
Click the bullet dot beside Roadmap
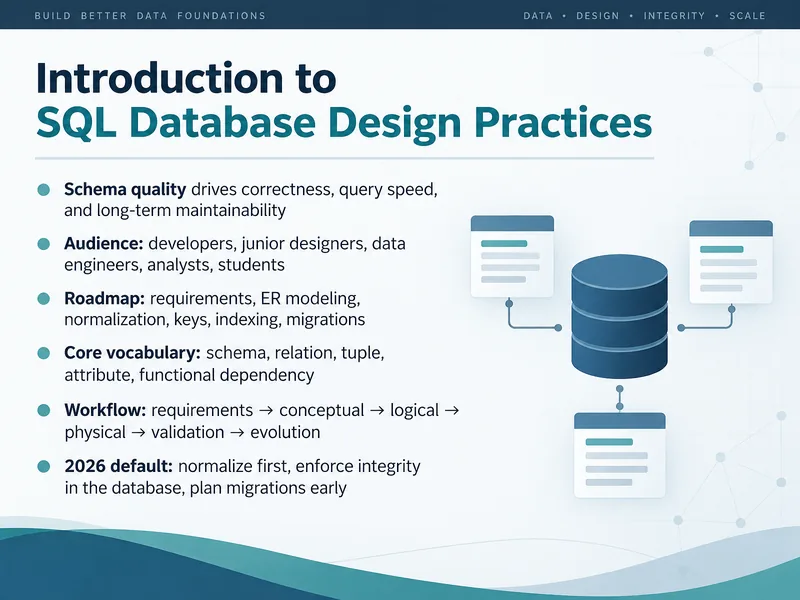pos(44,298)
